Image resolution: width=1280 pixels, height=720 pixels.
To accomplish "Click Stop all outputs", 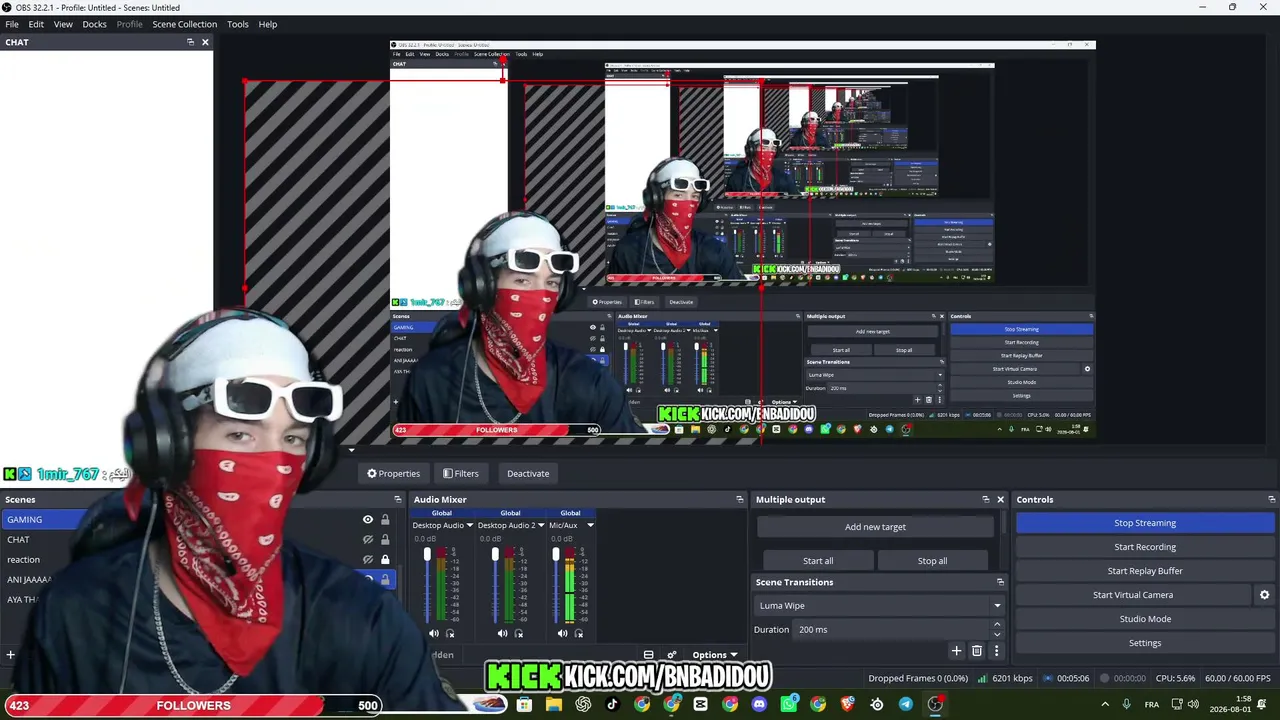I will pyautogui.click(x=932, y=561).
